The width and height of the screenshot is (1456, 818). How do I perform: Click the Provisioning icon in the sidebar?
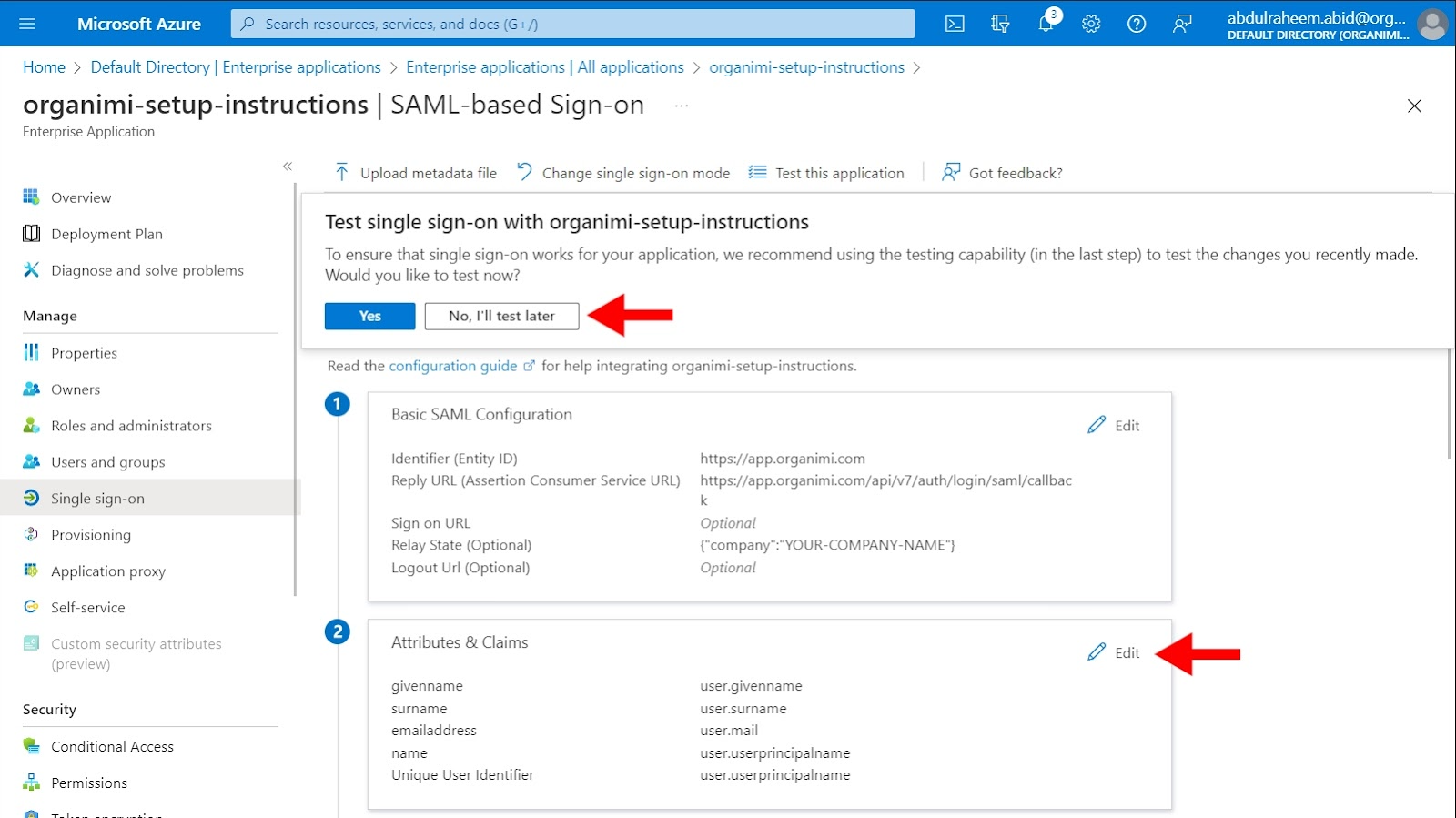[31, 534]
